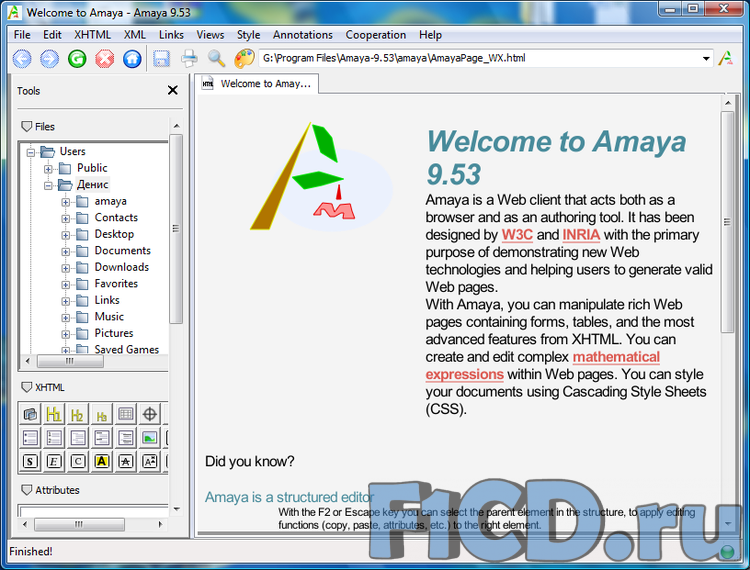The width and height of the screenshot is (750, 570).
Task: Select the Welcome to Amay... tab
Action: [x=259, y=84]
